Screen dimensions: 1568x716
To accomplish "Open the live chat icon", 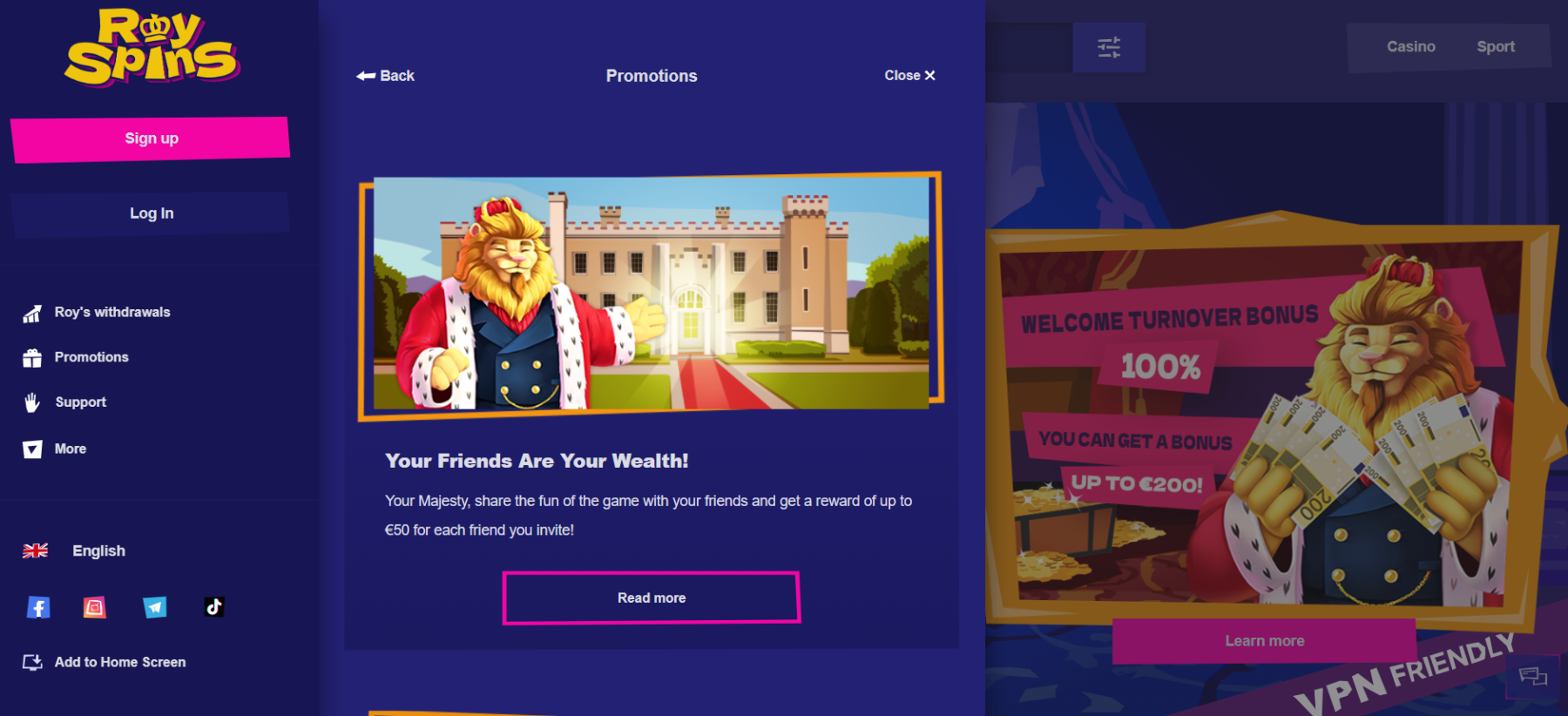I will coord(1533,676).
